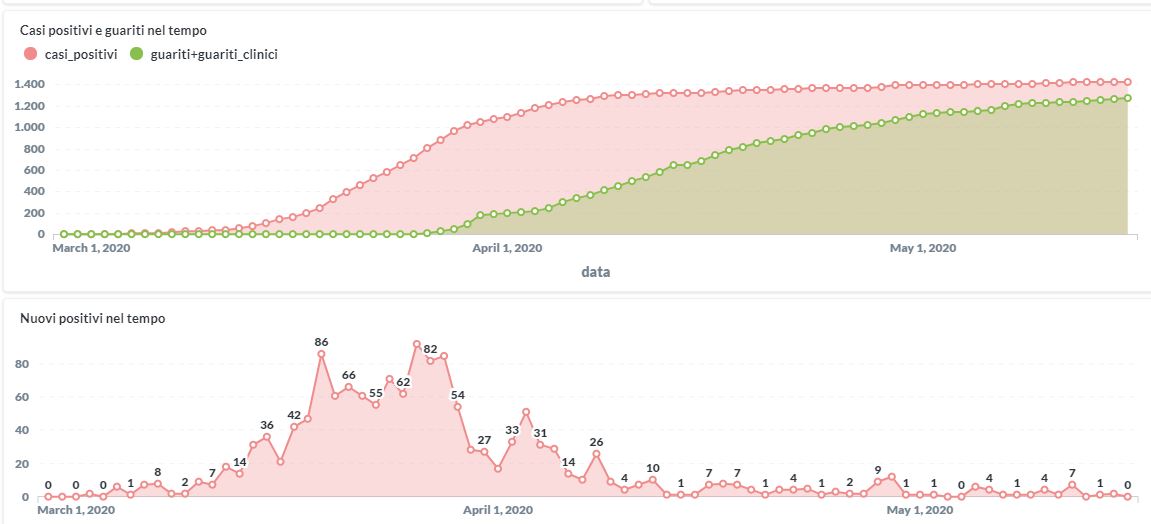Click the data point labeled 36
This screenshot has width=1151, height=524.
pos(267,437)
